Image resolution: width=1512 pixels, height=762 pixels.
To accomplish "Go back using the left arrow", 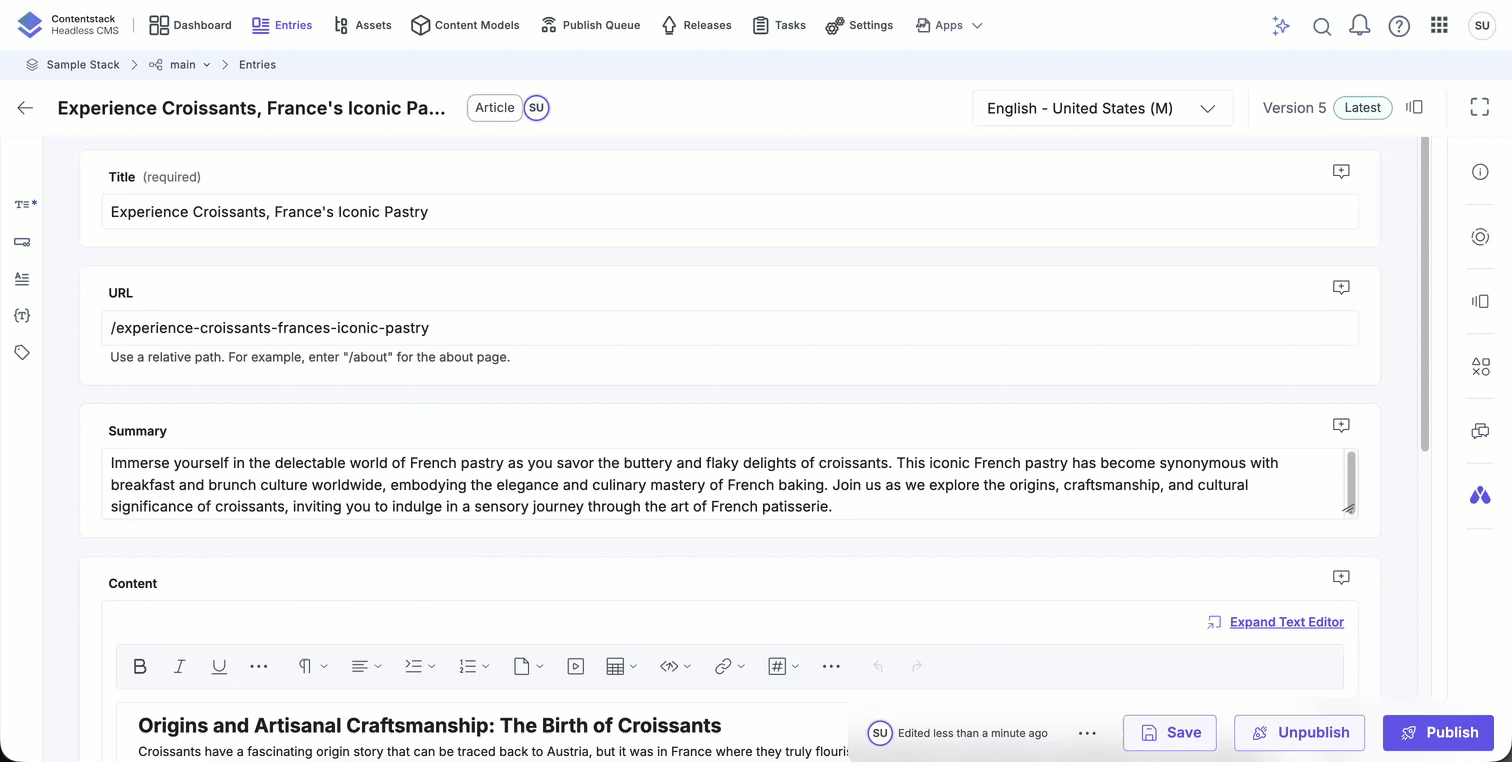I will [25, 108].
